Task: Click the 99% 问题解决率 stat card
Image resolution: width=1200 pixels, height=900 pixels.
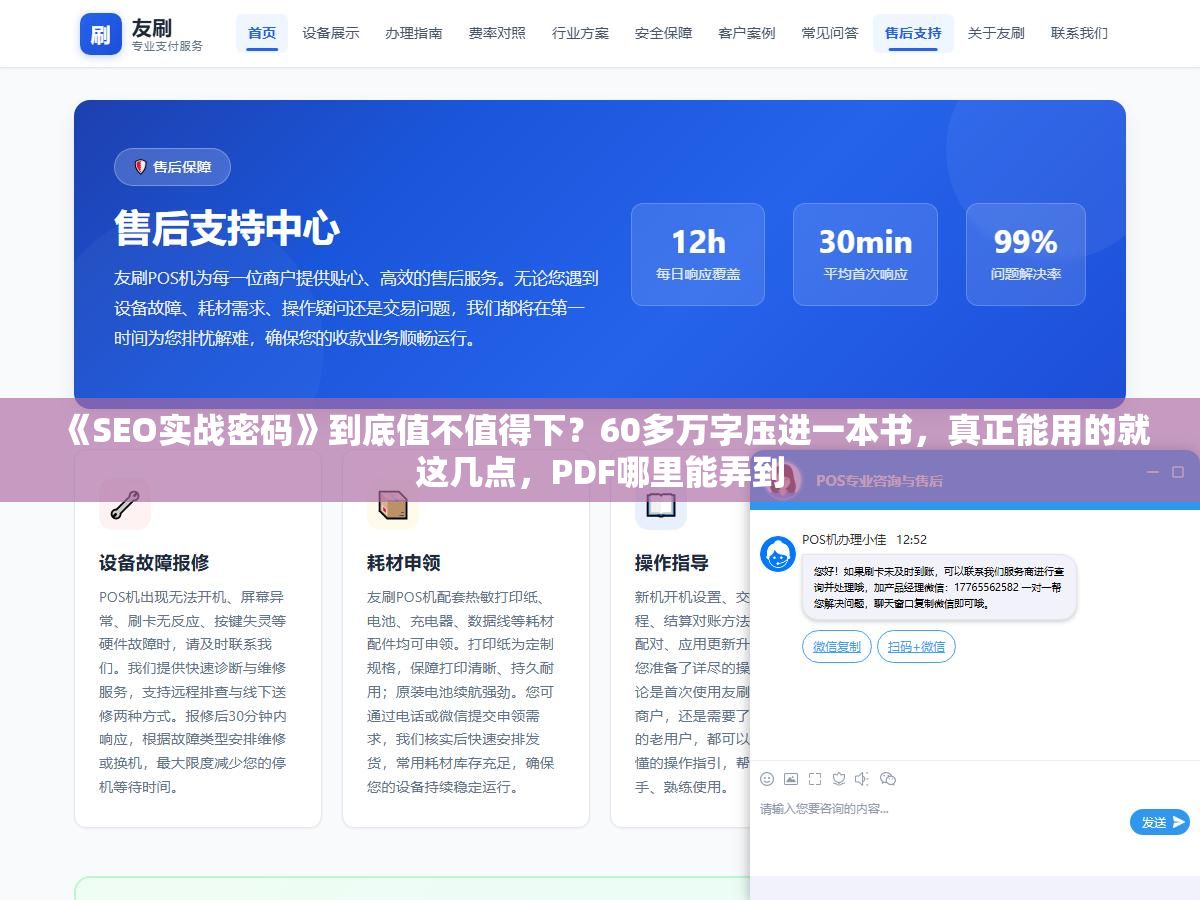Action: click(1026, 254)
